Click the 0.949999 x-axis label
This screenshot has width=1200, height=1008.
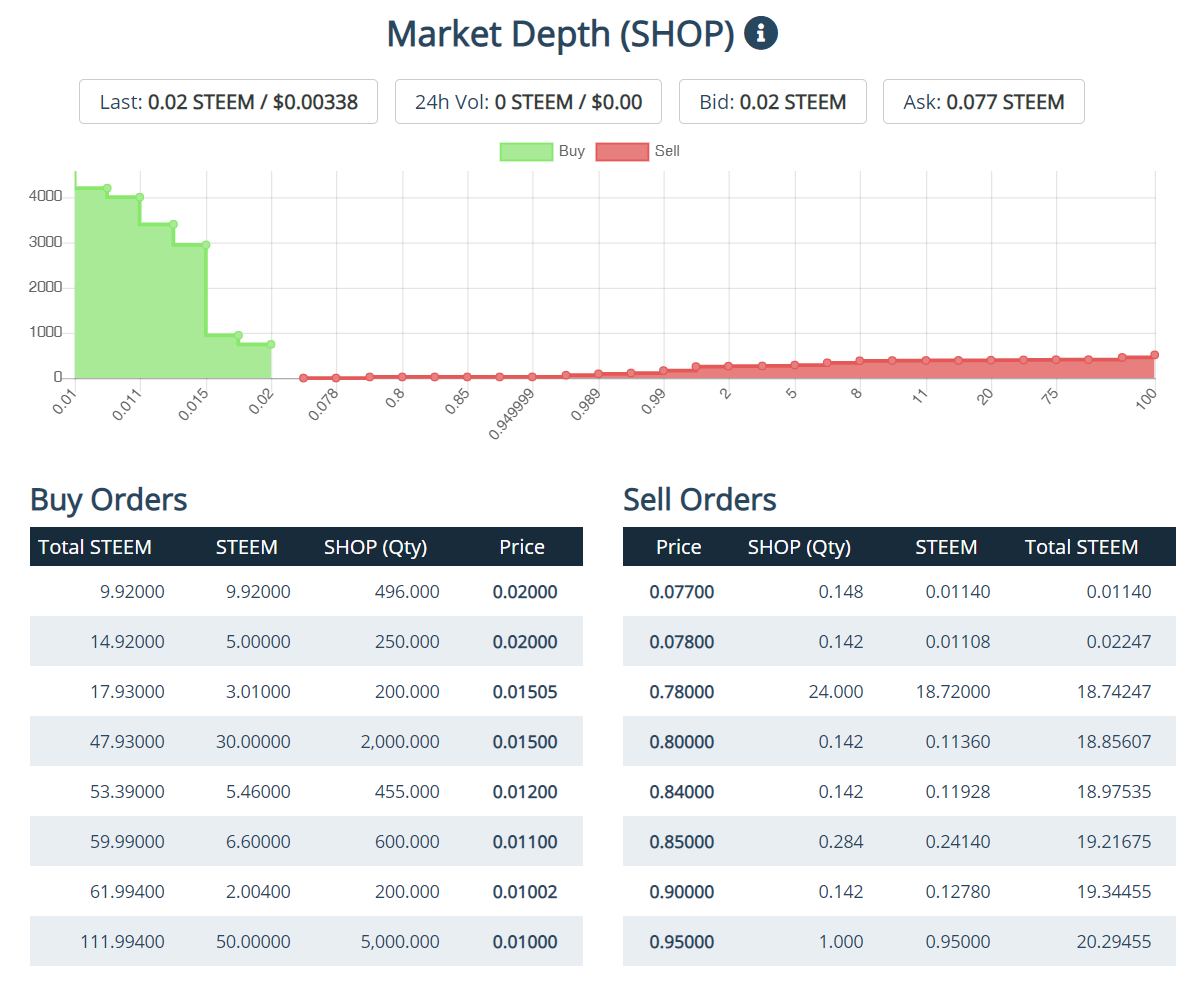(512, 414)
